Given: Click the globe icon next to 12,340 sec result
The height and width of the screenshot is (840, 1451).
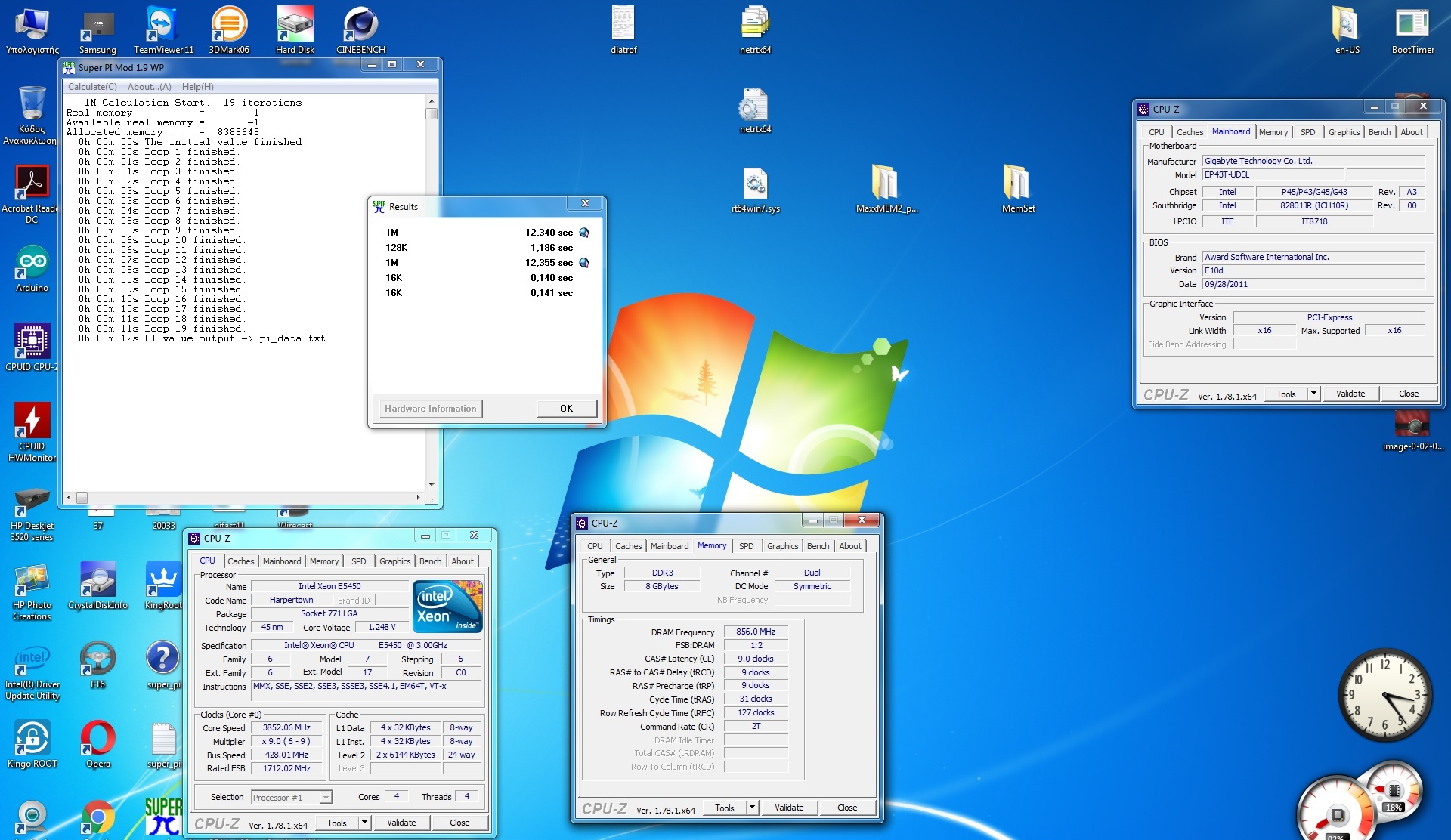Looking at the screenshot, I should pos(583,233).
